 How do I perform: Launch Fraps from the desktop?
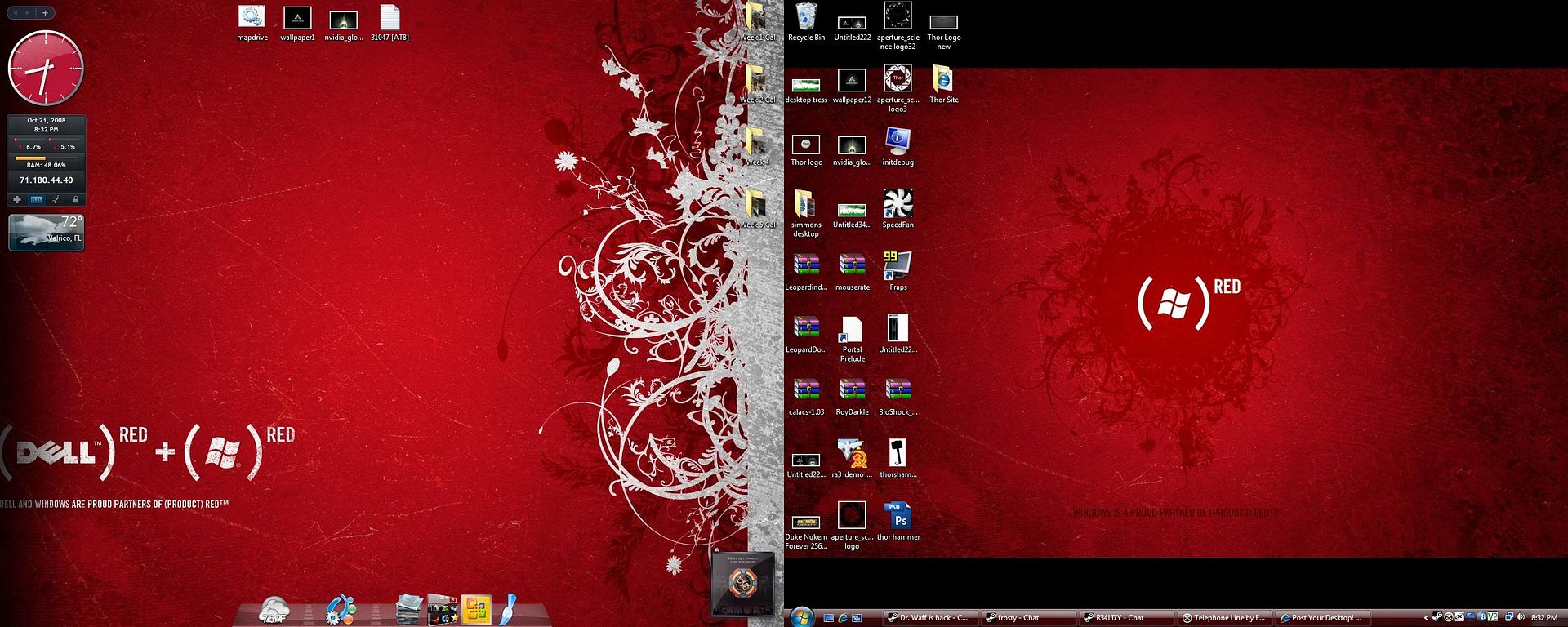point(898,271)
